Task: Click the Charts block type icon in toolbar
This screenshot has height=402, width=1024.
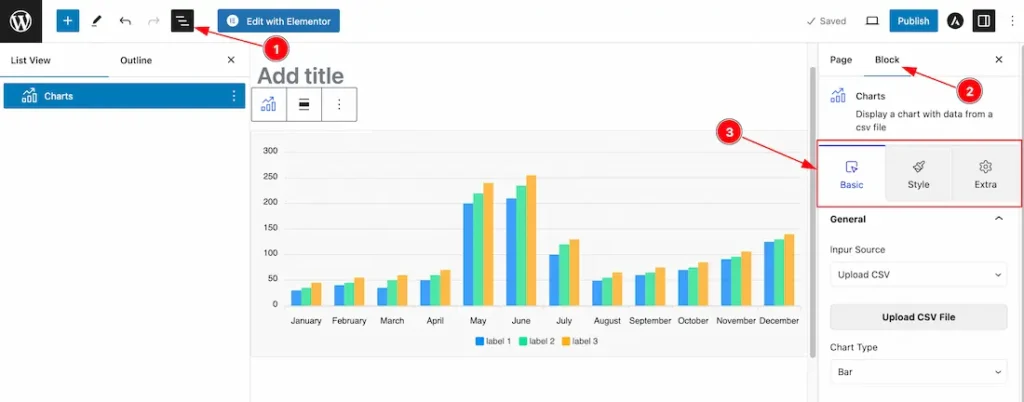Action: [x=268, y=104]
